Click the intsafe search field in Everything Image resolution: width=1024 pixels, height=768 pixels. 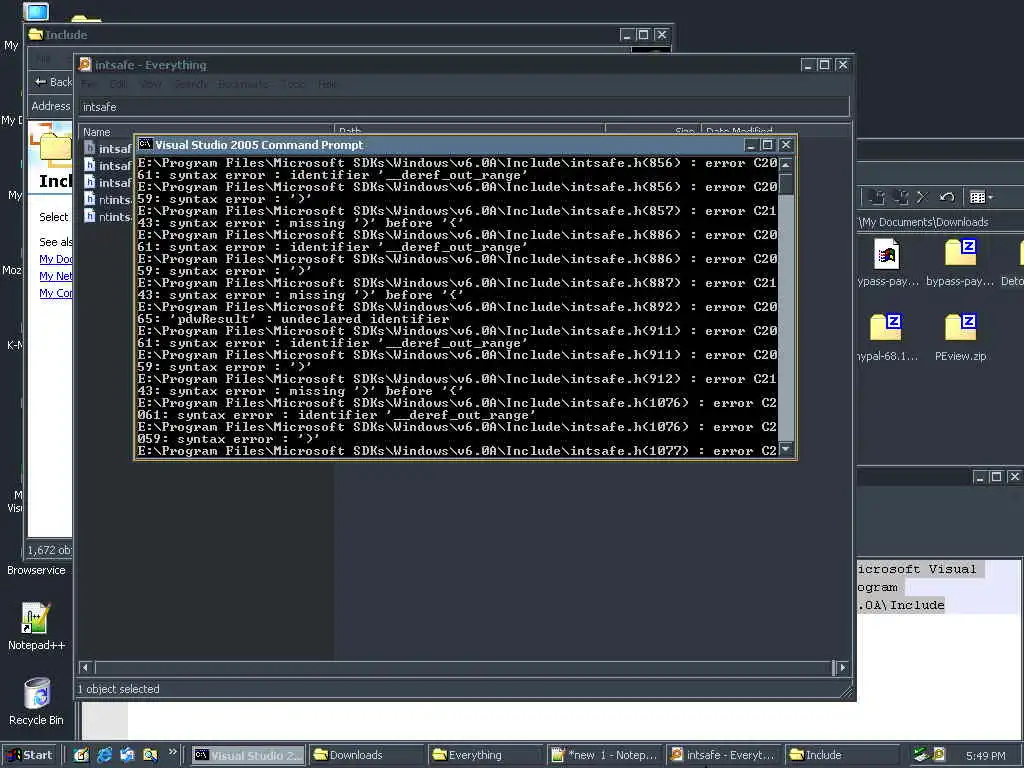(464, 106)
